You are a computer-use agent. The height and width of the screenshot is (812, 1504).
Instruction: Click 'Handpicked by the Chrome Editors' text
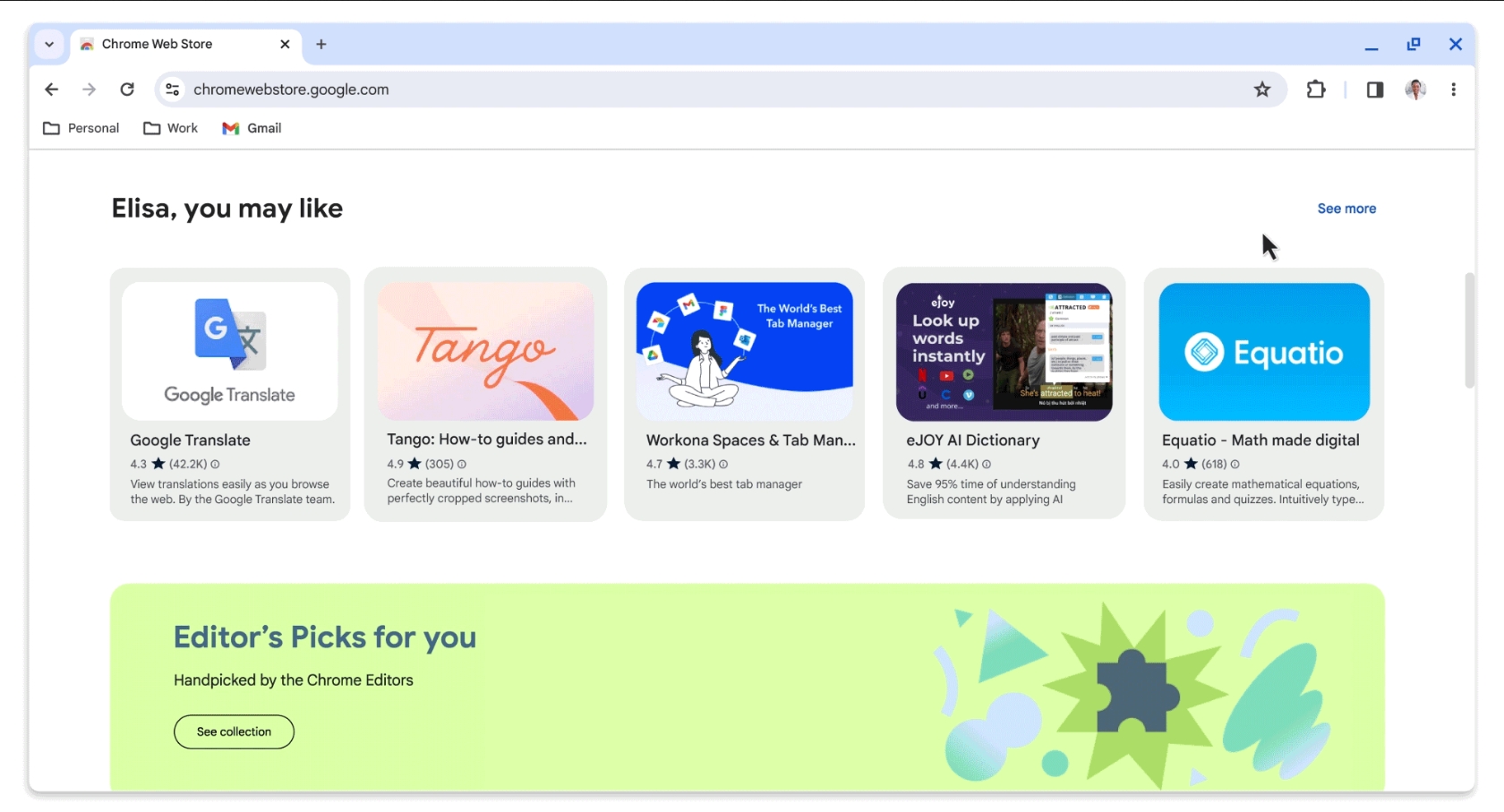coord(294,680)
